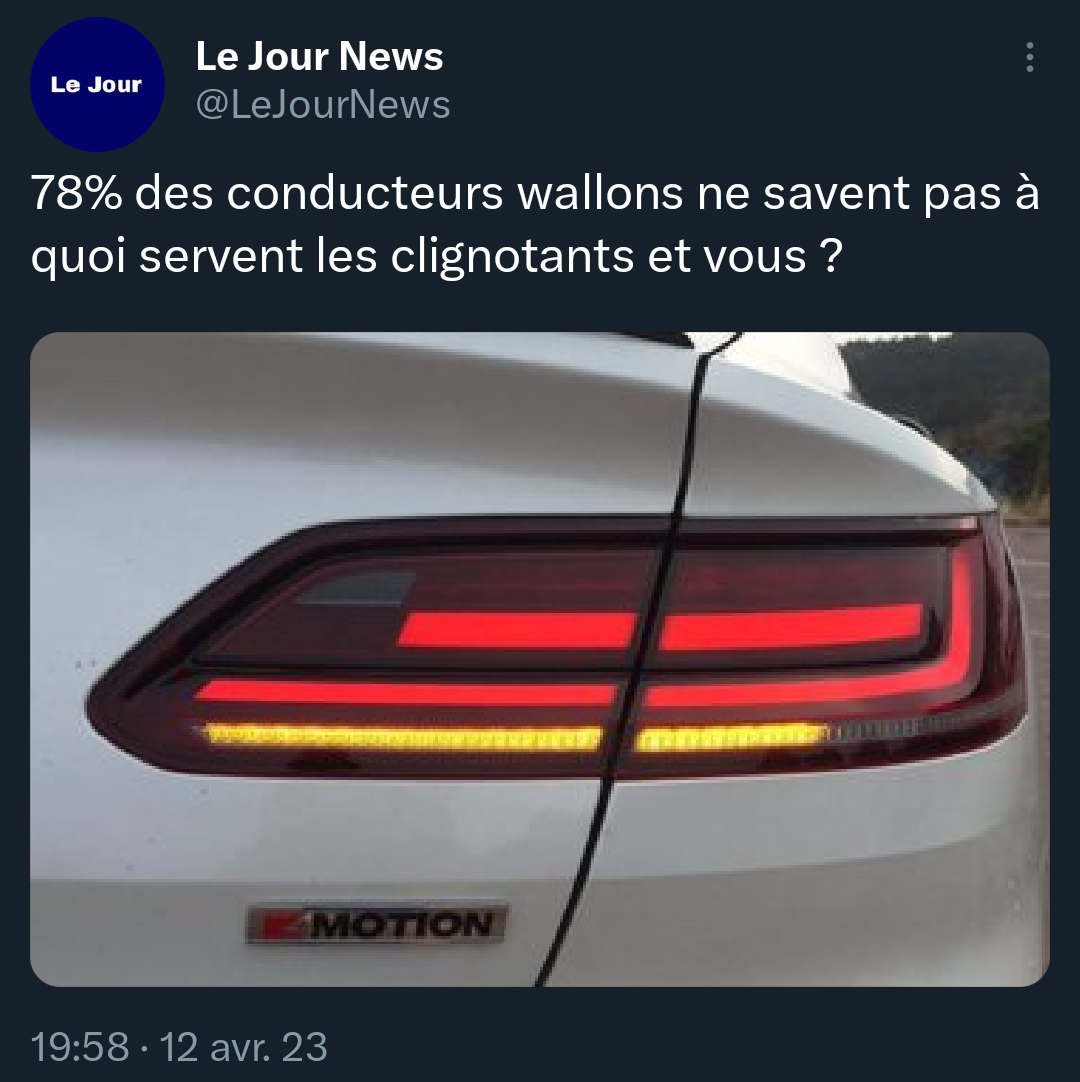Open the Le Jour profile avatar
Viewport: 1080px width, 1082px height.
coord(97,84)
